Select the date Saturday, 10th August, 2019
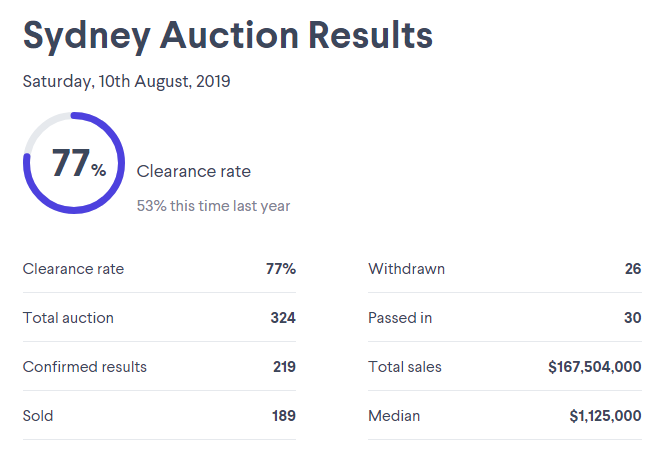670x450 pixels. tap(126, 82)
